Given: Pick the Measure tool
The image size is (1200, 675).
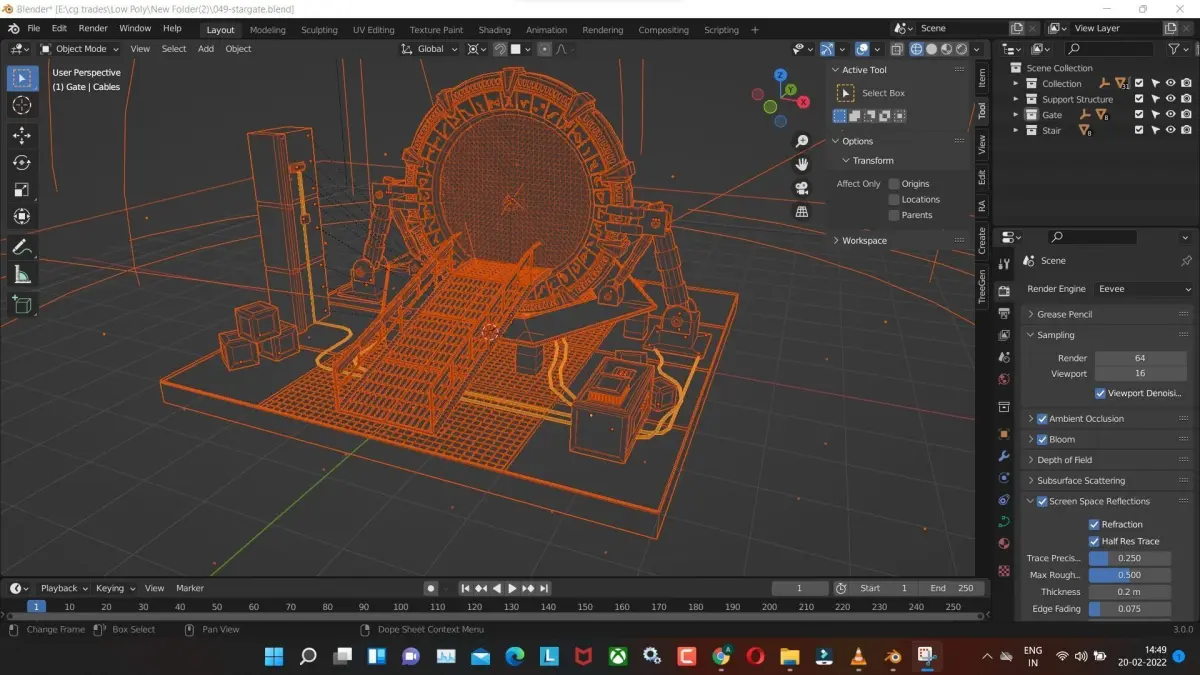Looking at the screenshot, I should click(21, 274).
